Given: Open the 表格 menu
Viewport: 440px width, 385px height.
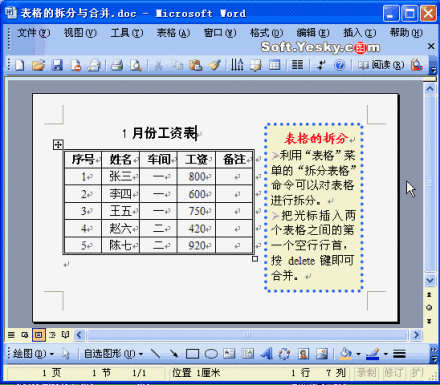Looking at the screenshot, I should (x=173, y=33).
